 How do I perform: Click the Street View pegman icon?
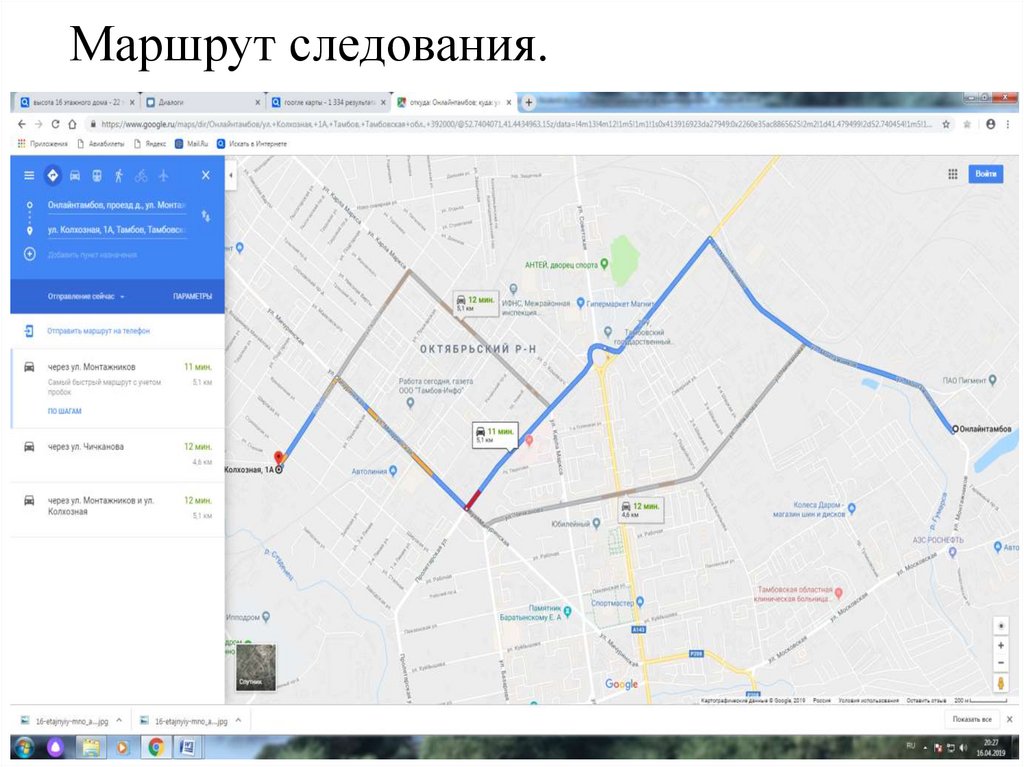[1000, 683]
